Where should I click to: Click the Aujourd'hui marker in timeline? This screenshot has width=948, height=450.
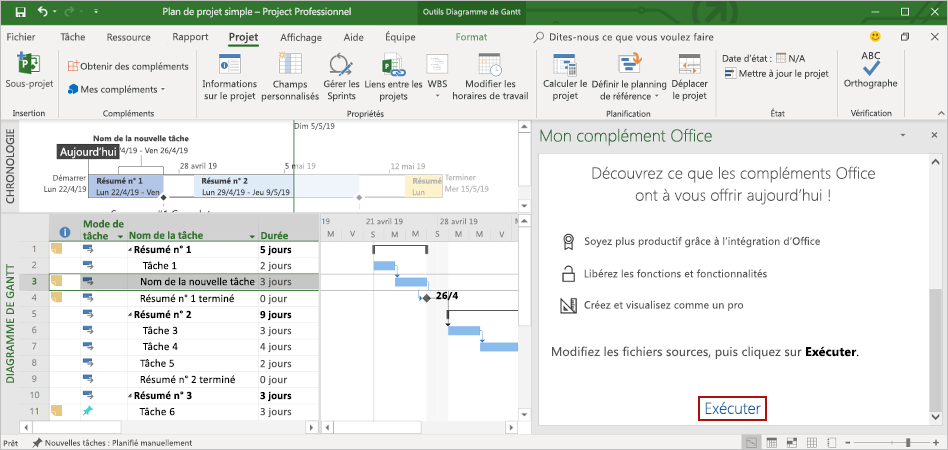tap(88, 152)
